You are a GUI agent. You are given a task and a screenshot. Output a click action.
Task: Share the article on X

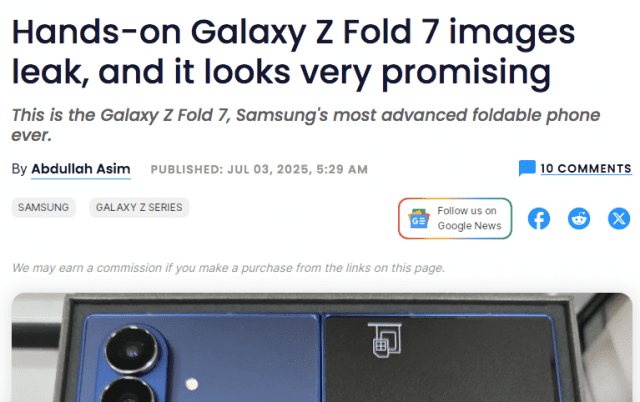click(619, 219)
